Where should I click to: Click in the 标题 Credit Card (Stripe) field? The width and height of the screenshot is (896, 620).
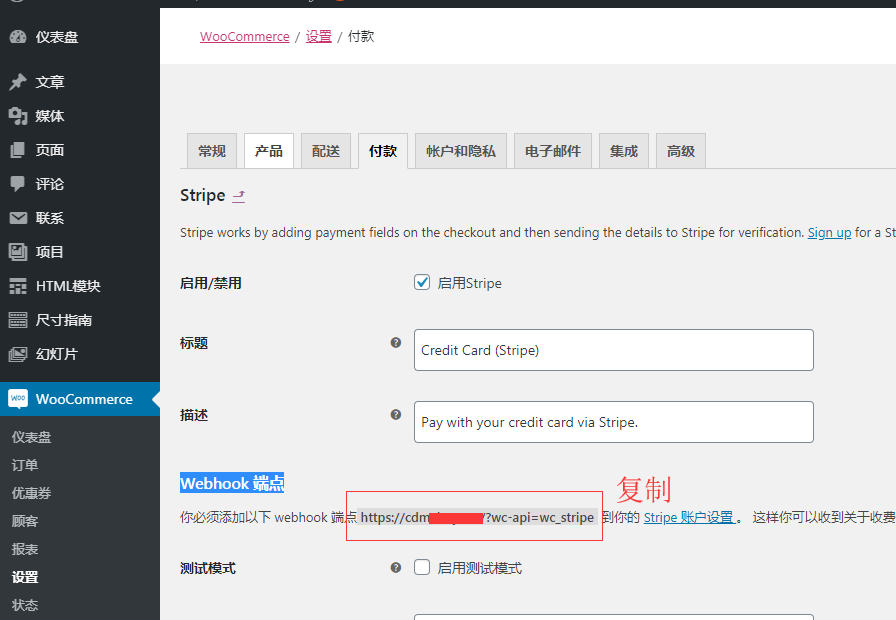coord(614,350)
